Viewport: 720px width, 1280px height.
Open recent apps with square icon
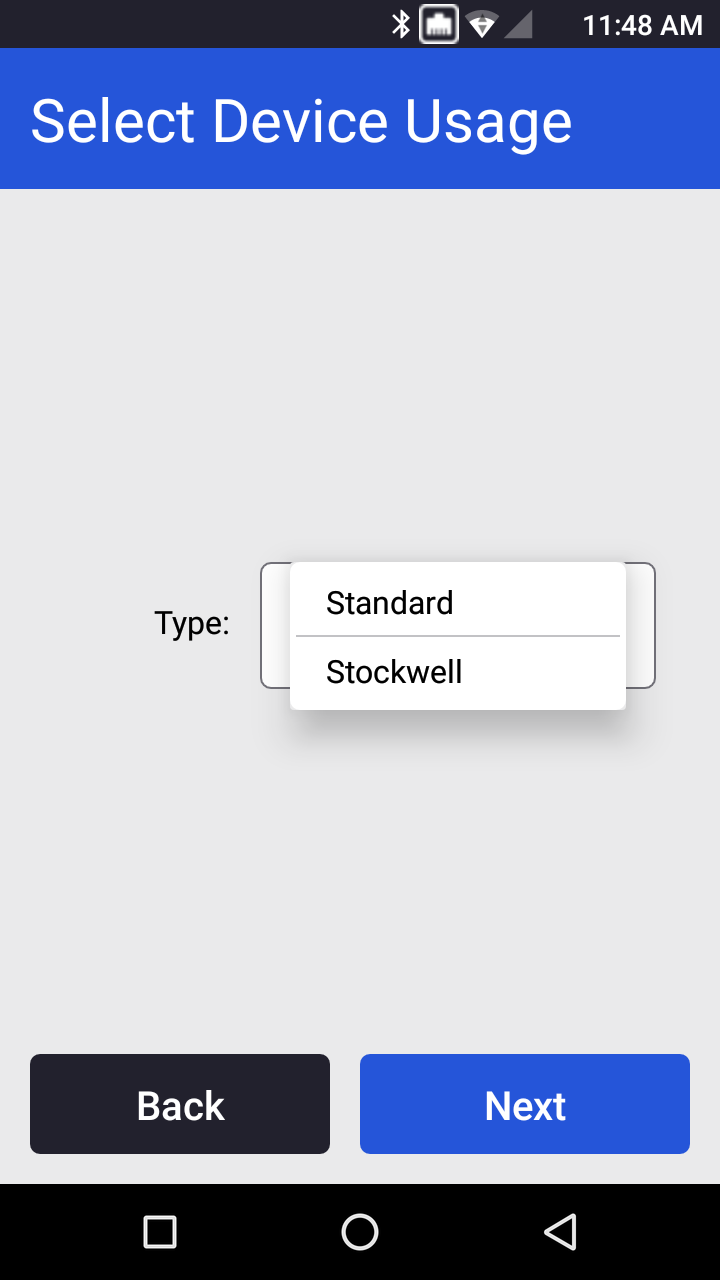tap(160, 1231)
